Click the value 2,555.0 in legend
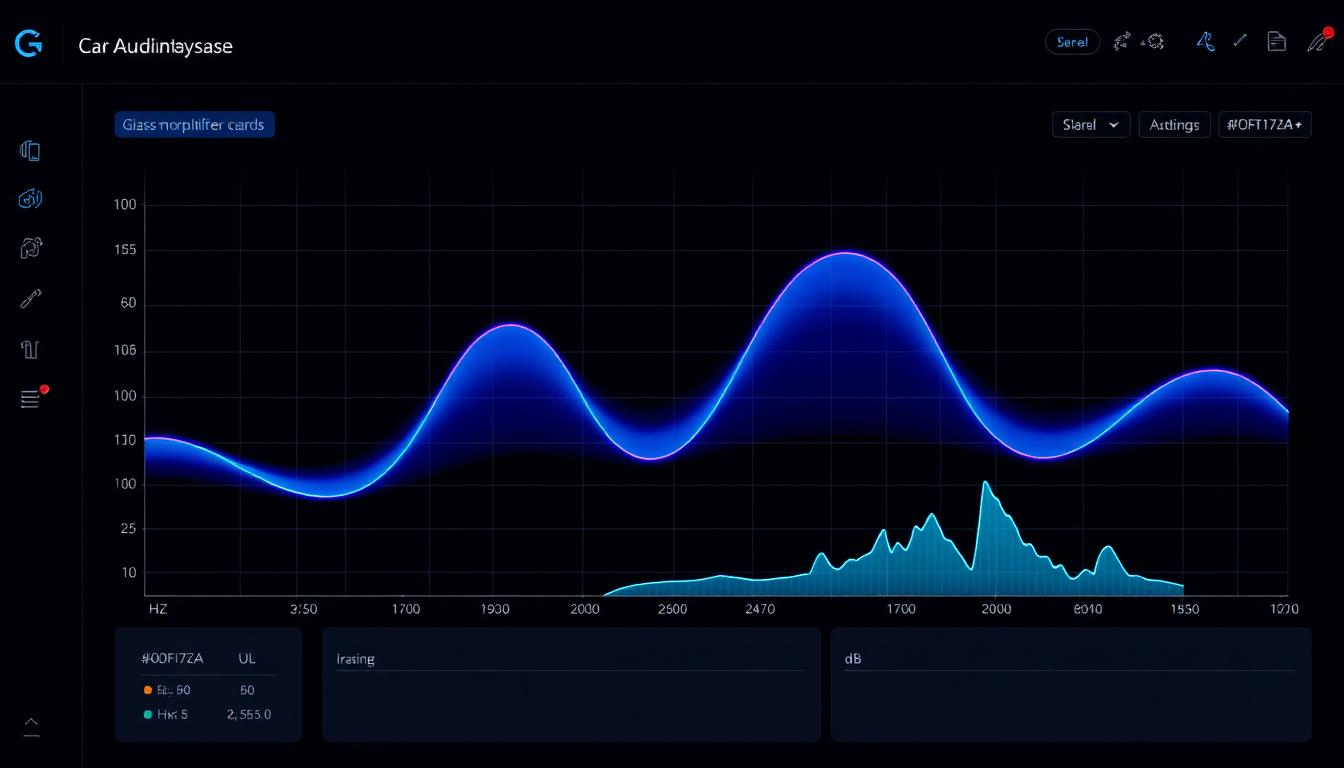The width and height of the screenshot is (1344, 768). point(249,714)
